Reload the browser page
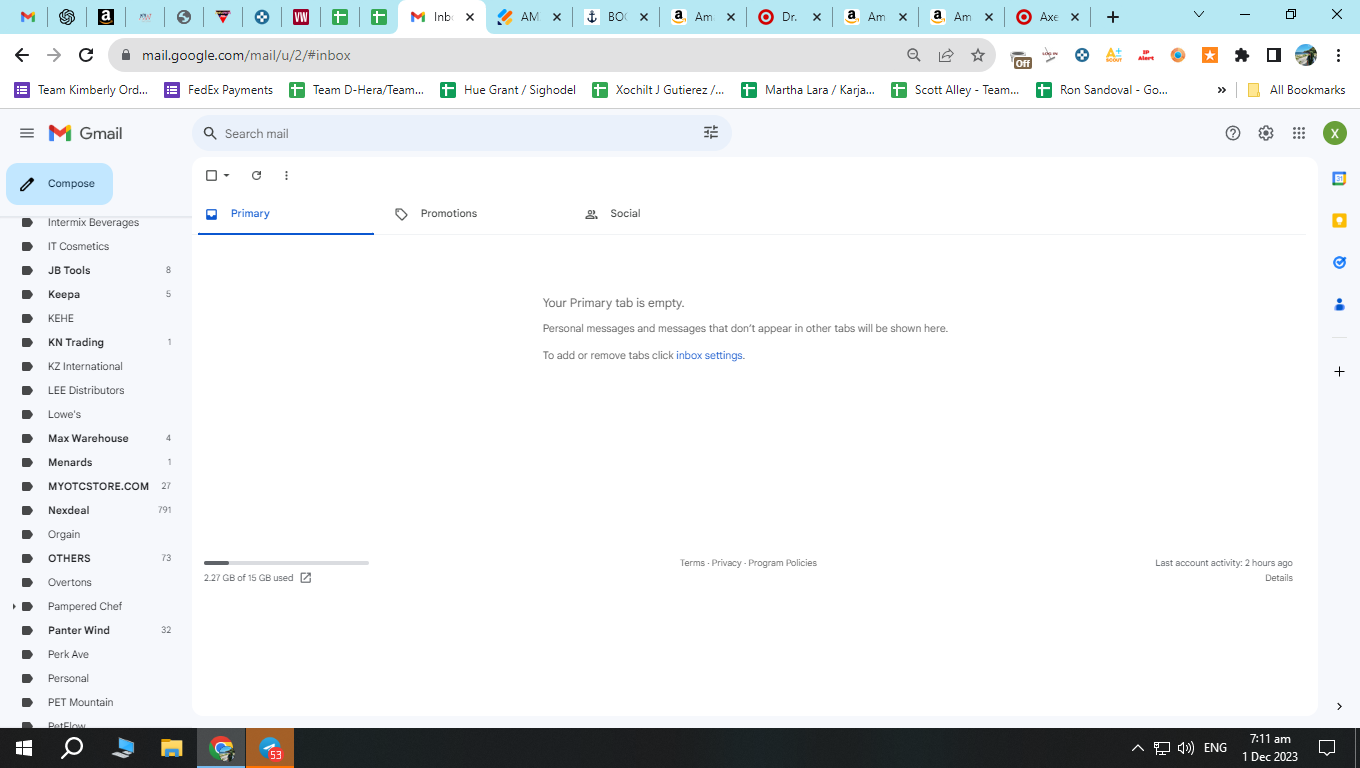1360x768 pixels. 86,55
